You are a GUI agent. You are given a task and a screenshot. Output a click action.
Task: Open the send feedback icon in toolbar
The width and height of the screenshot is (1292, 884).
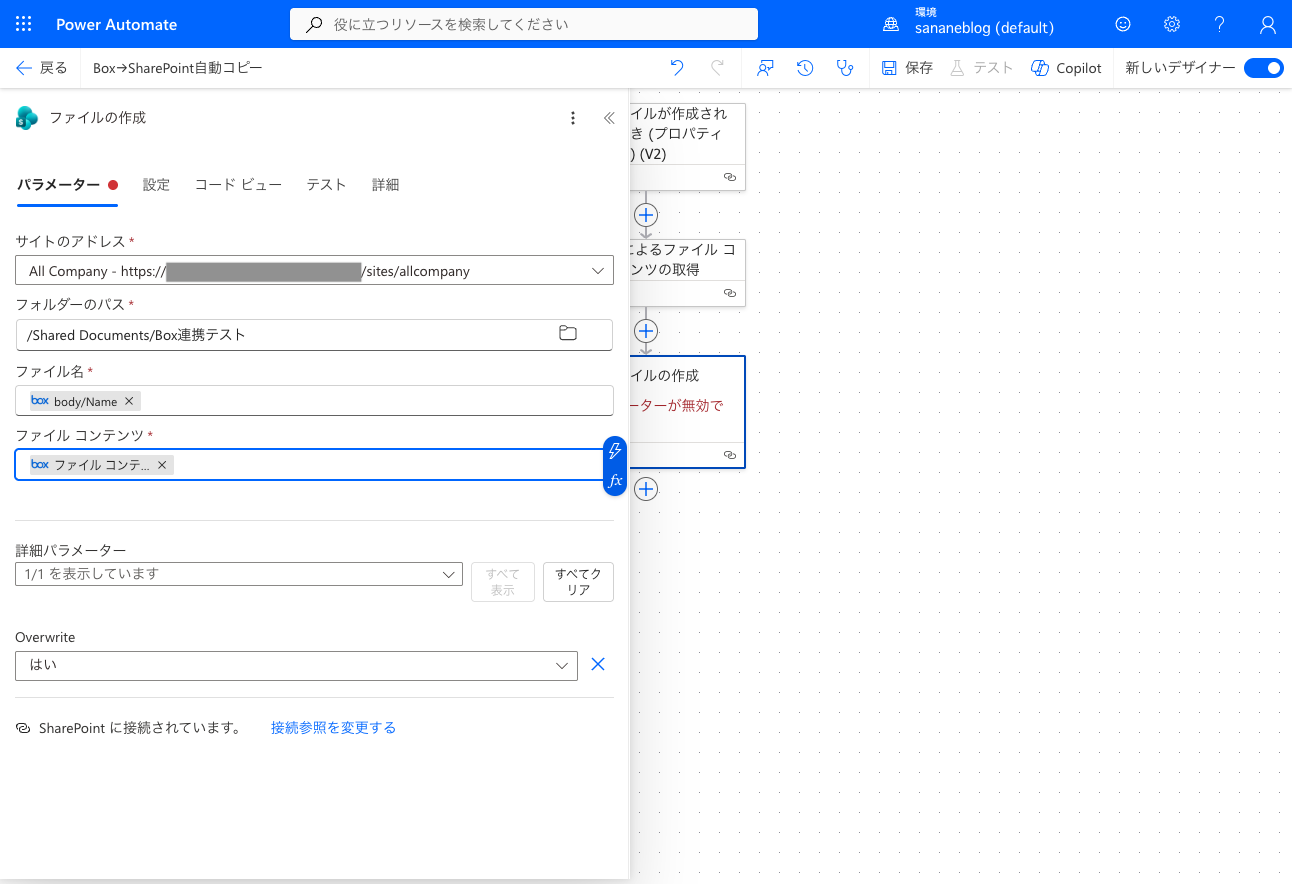coord(765,68)
